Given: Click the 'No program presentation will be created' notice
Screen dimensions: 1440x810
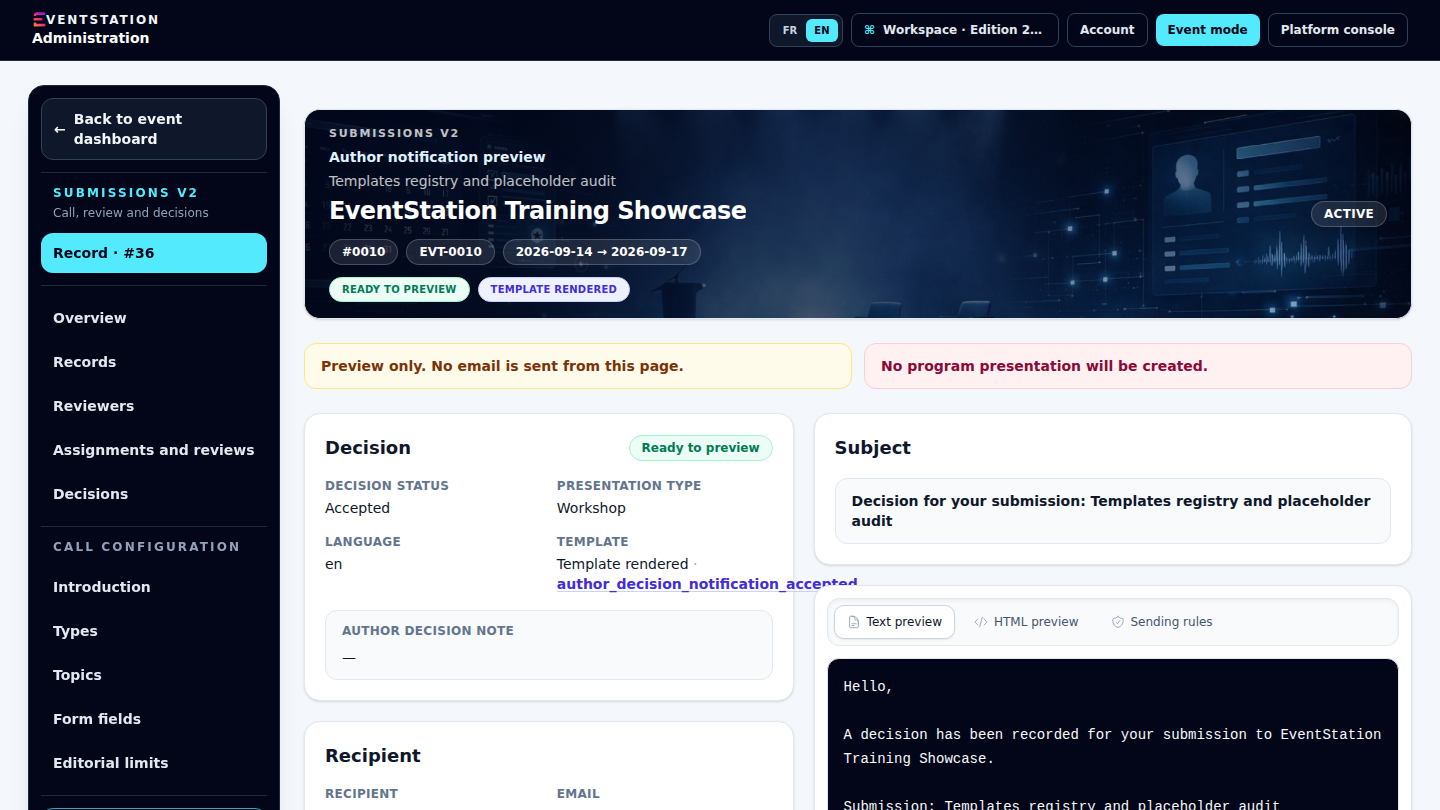Looking at the screenshot, I should [x=1138, y=366].
